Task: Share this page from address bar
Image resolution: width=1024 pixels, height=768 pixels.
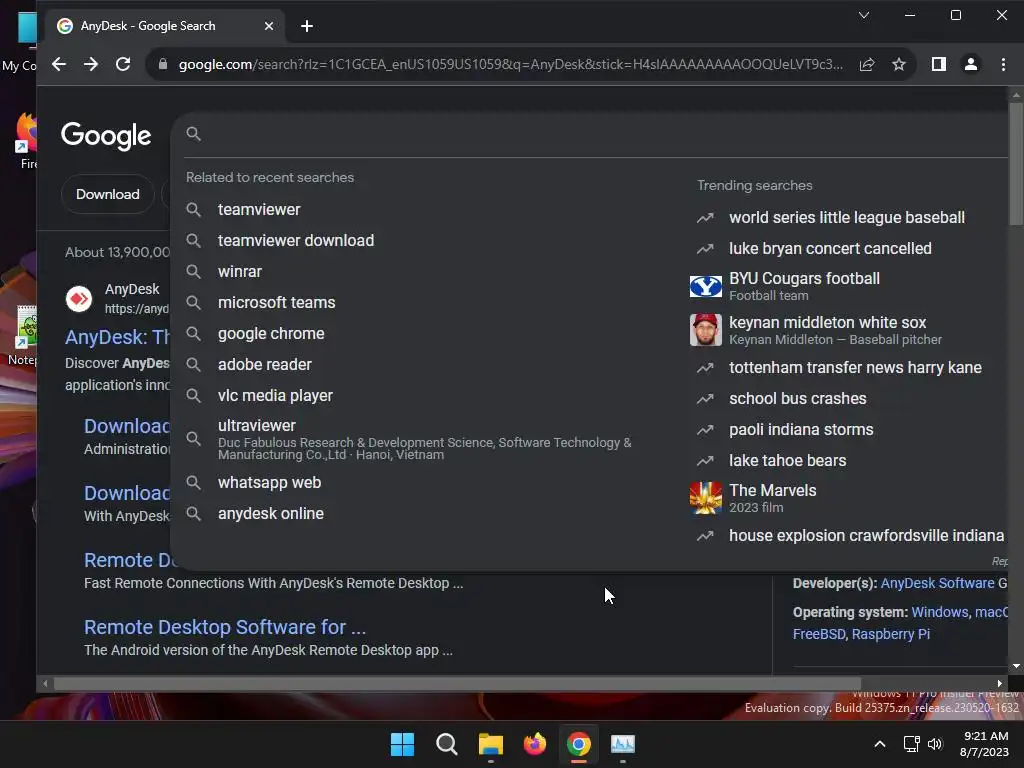Action: coord(867,64)
